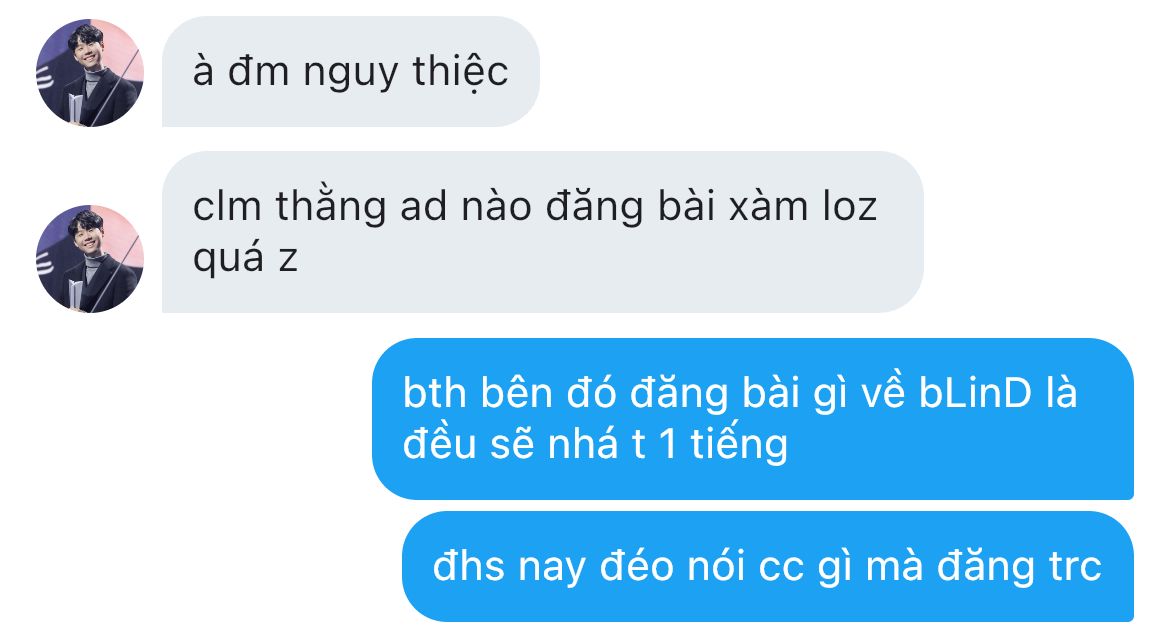The image size is (1170, 634).
Task: Click the word 'đhs' in the last blue bubble
Action: point(469,565)
